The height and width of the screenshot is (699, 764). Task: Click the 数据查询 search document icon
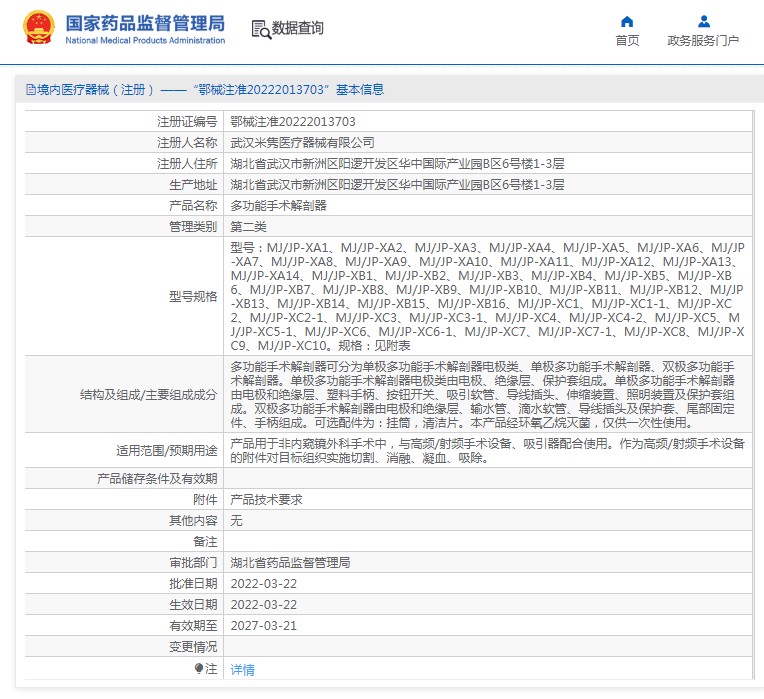point(260,29)
